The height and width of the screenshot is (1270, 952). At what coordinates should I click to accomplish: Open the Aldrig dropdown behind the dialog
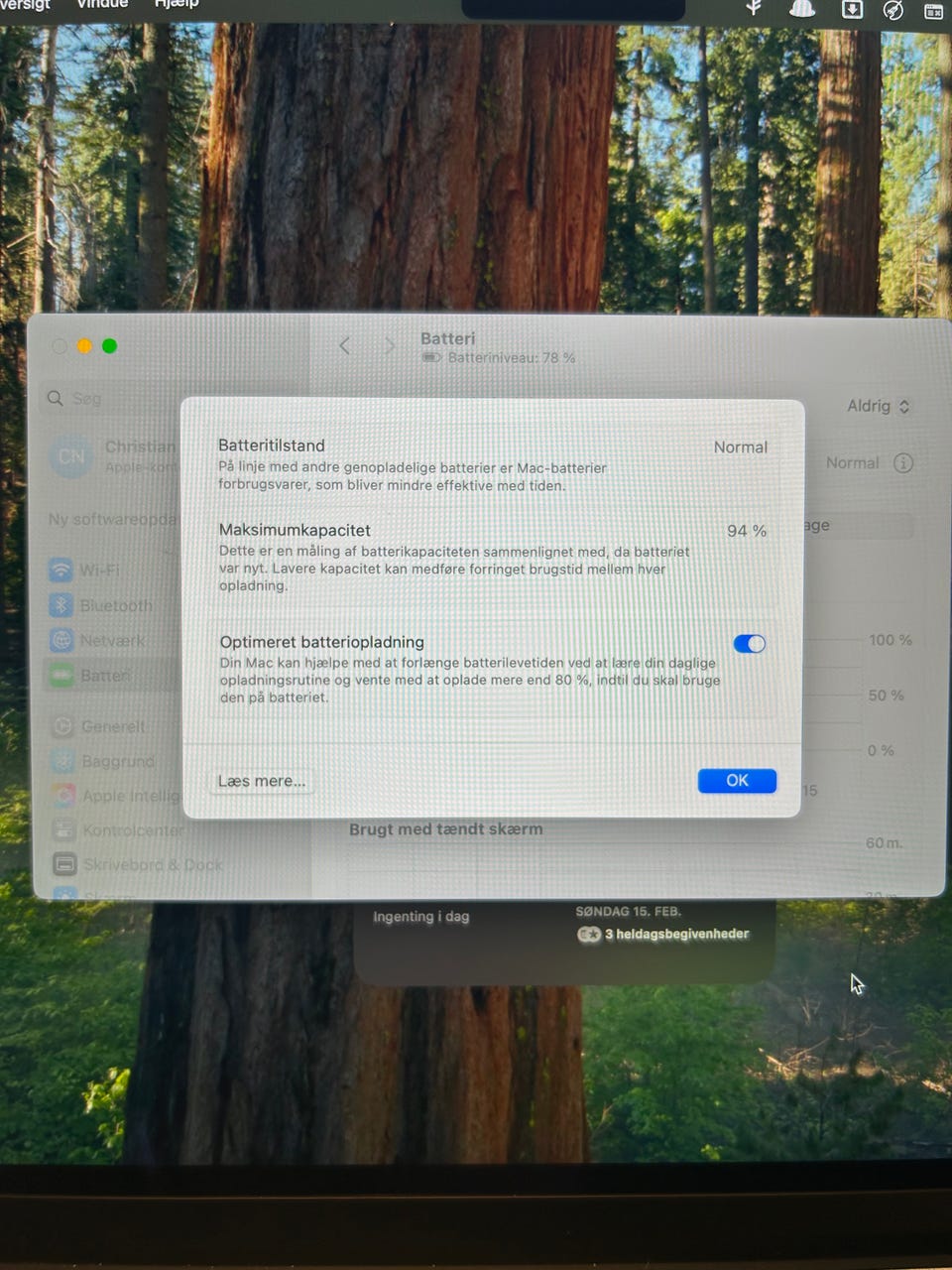coord(879,406)
